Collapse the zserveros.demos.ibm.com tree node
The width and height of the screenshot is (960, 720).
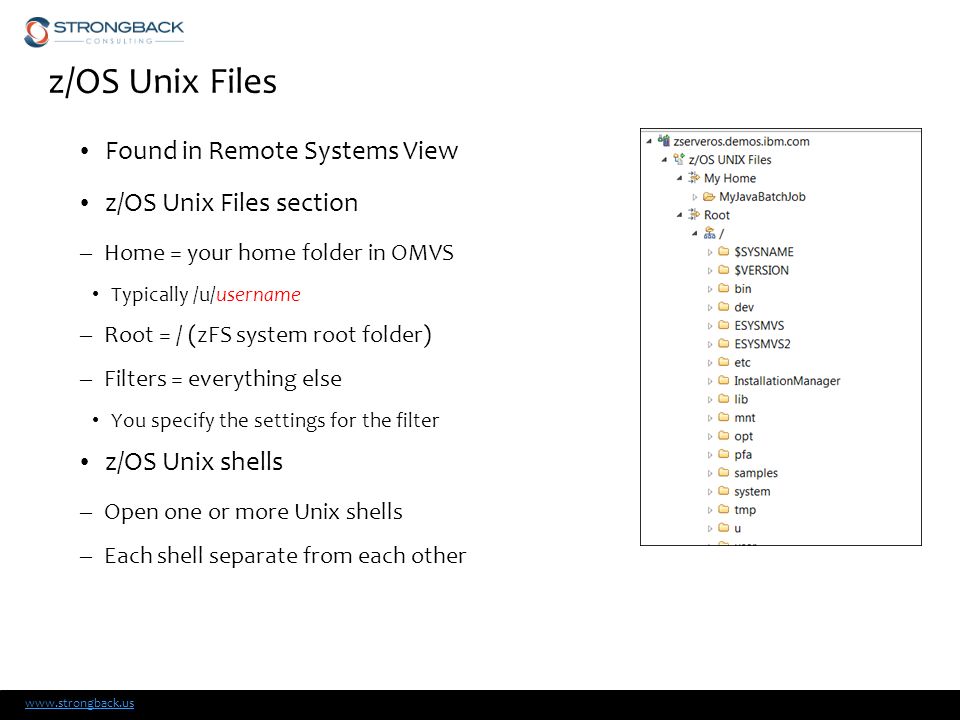pos(649,141)
